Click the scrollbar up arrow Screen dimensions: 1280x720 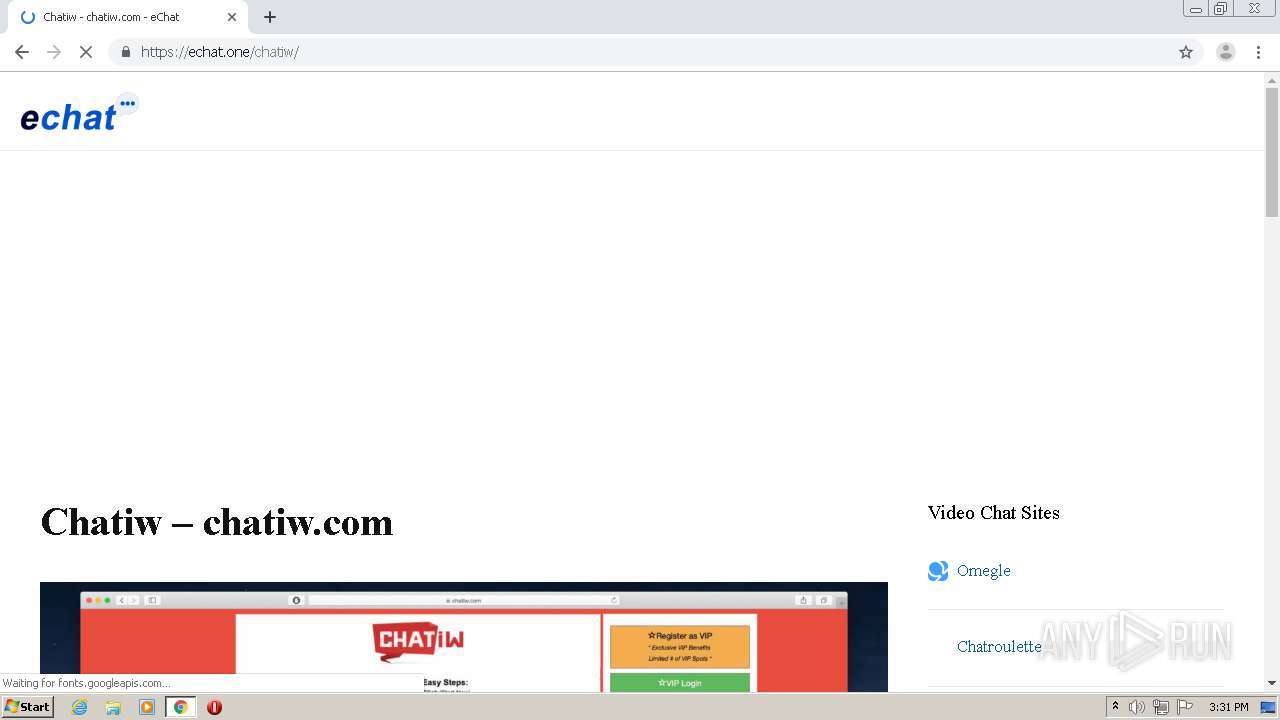[x=1272, y=80]
